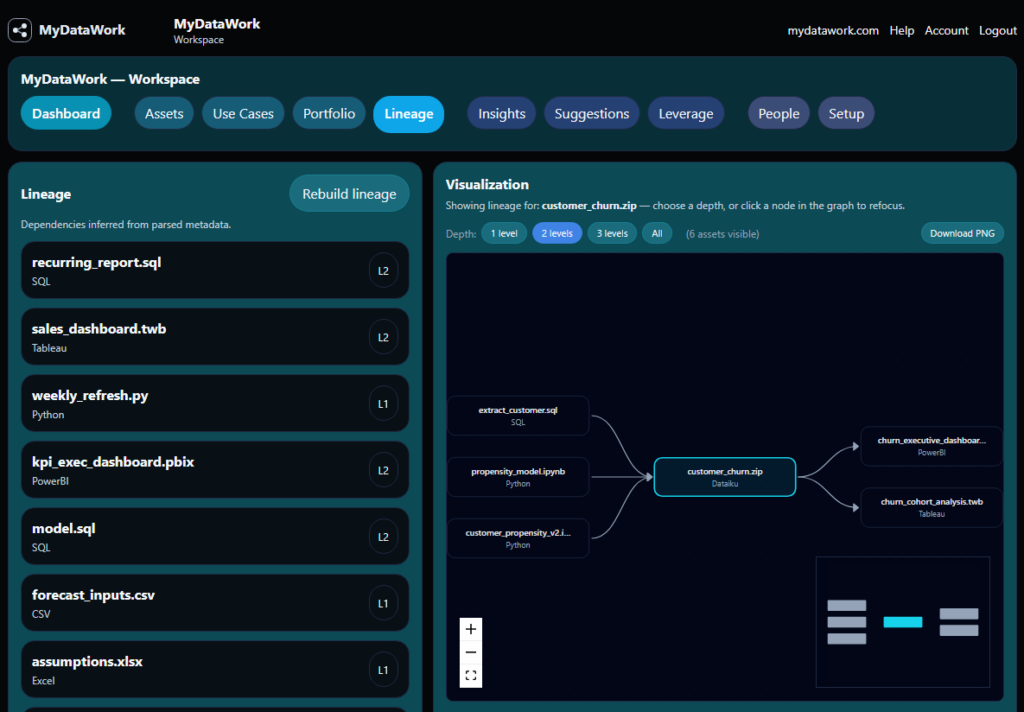Image resolution: width=1024 pixels, height=712 pixels.
Task: Open the mydatawork.com link
Action: (833, 31)
